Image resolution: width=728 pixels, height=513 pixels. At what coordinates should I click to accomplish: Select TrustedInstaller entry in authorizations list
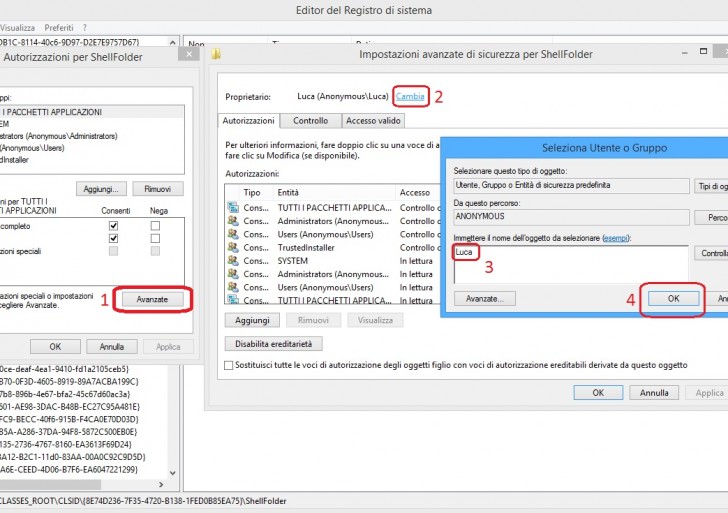pyautogui.click(x=332, y=247)
